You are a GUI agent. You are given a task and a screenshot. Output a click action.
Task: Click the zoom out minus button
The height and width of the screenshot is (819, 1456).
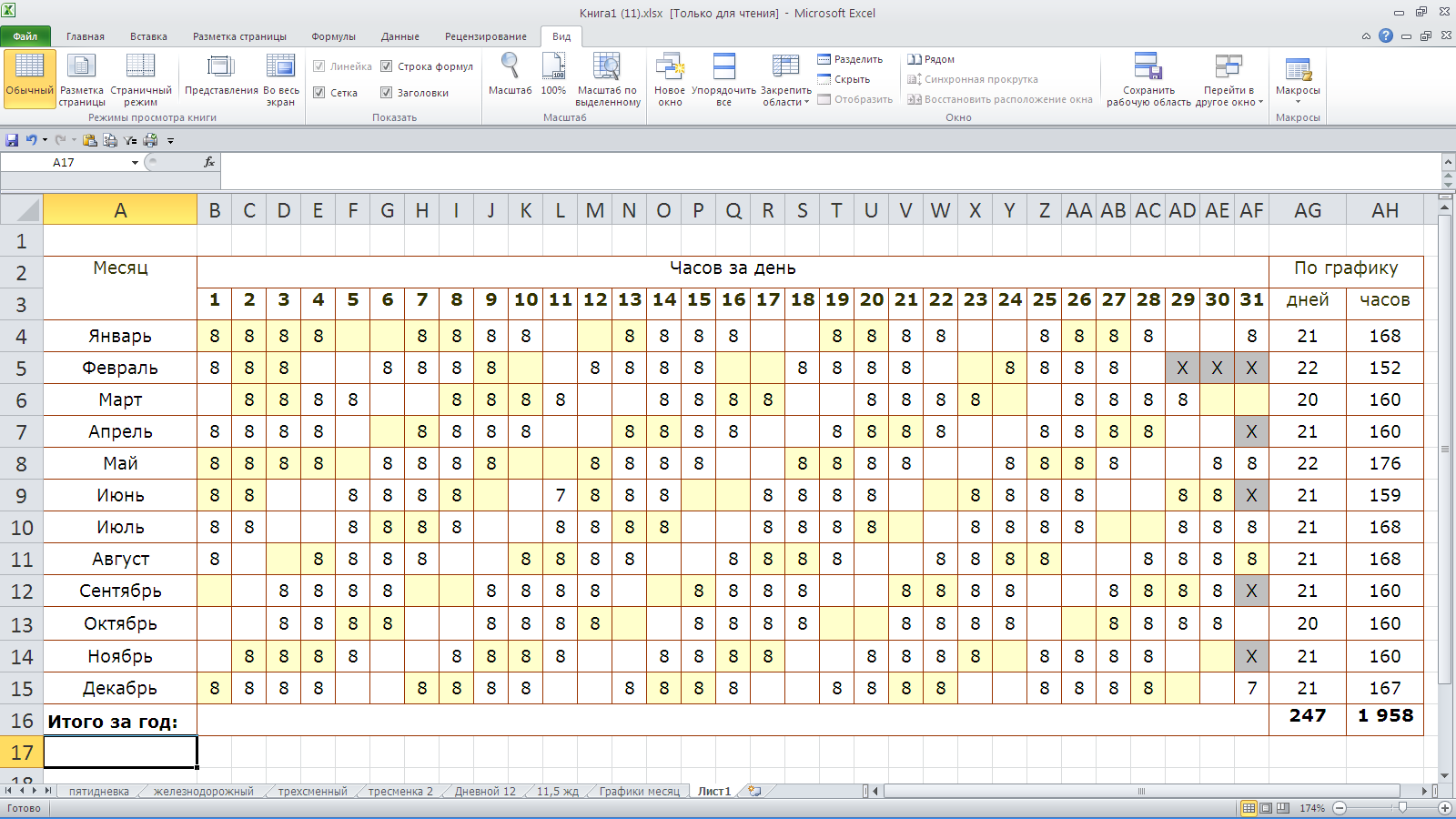tap(1340, 808)
